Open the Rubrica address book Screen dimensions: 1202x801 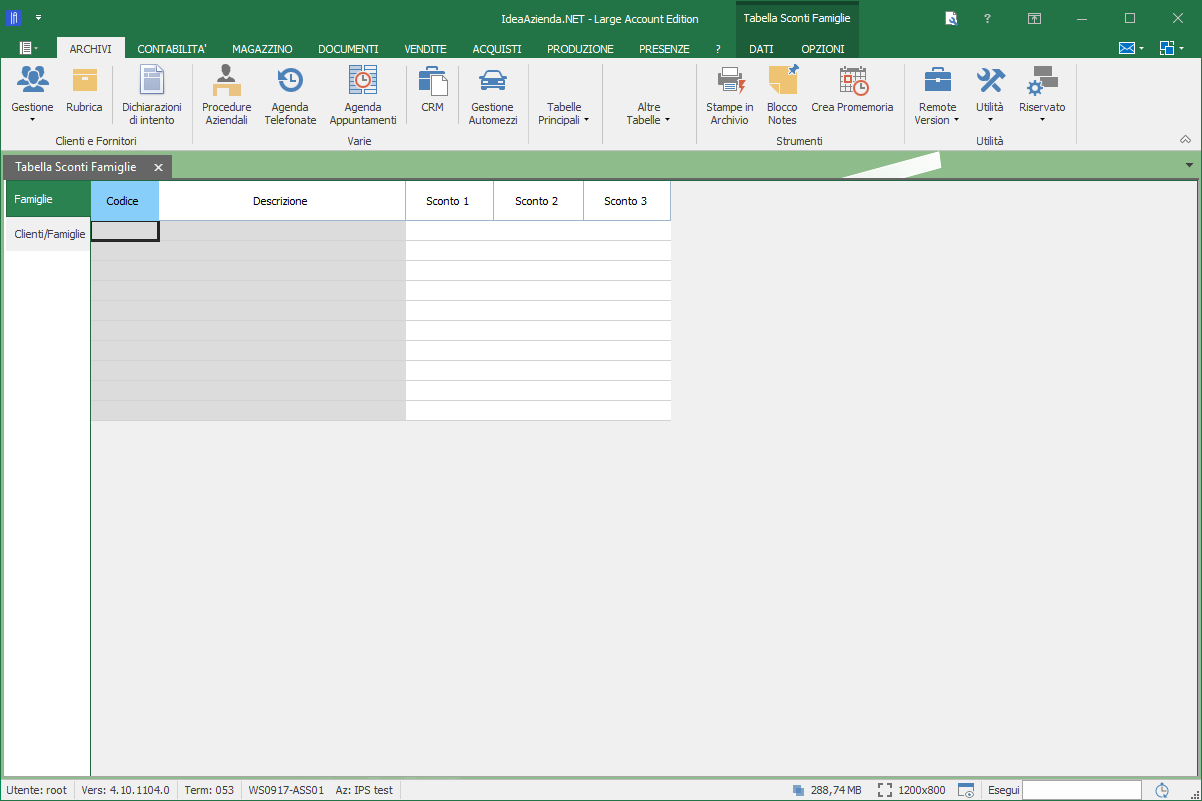(x=84, y=80)
